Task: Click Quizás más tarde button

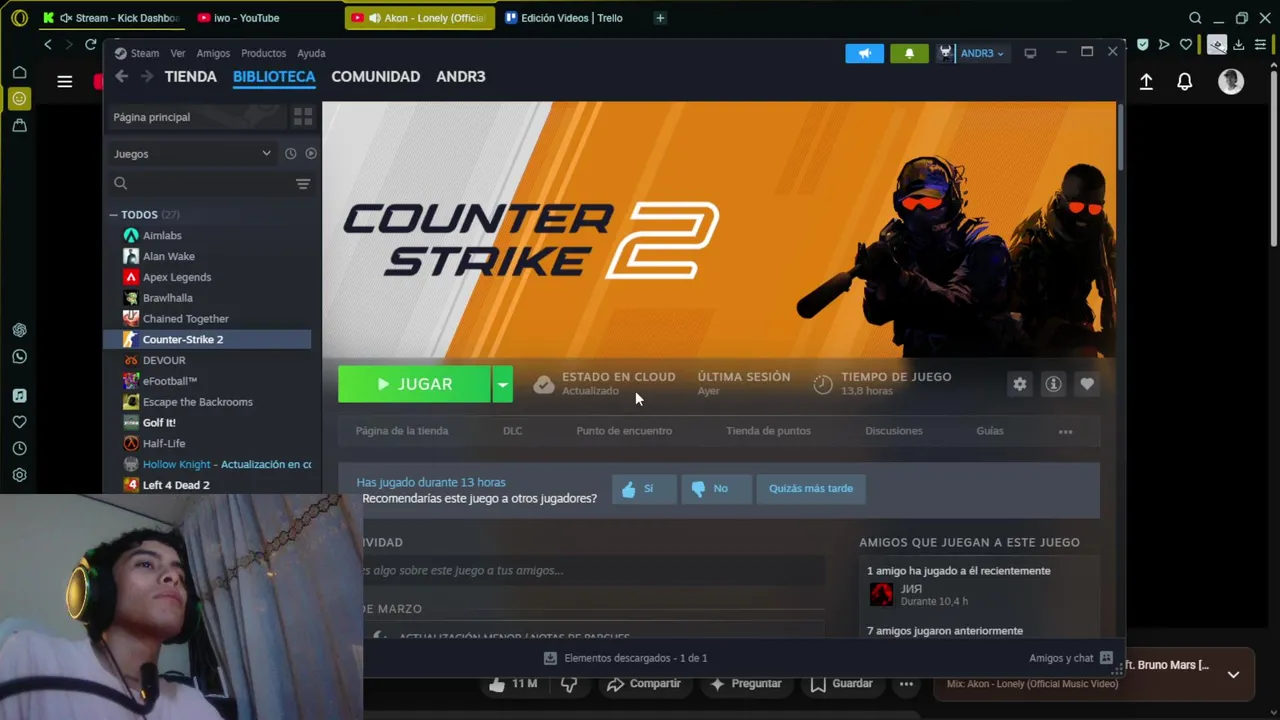Action: [811, 489]
